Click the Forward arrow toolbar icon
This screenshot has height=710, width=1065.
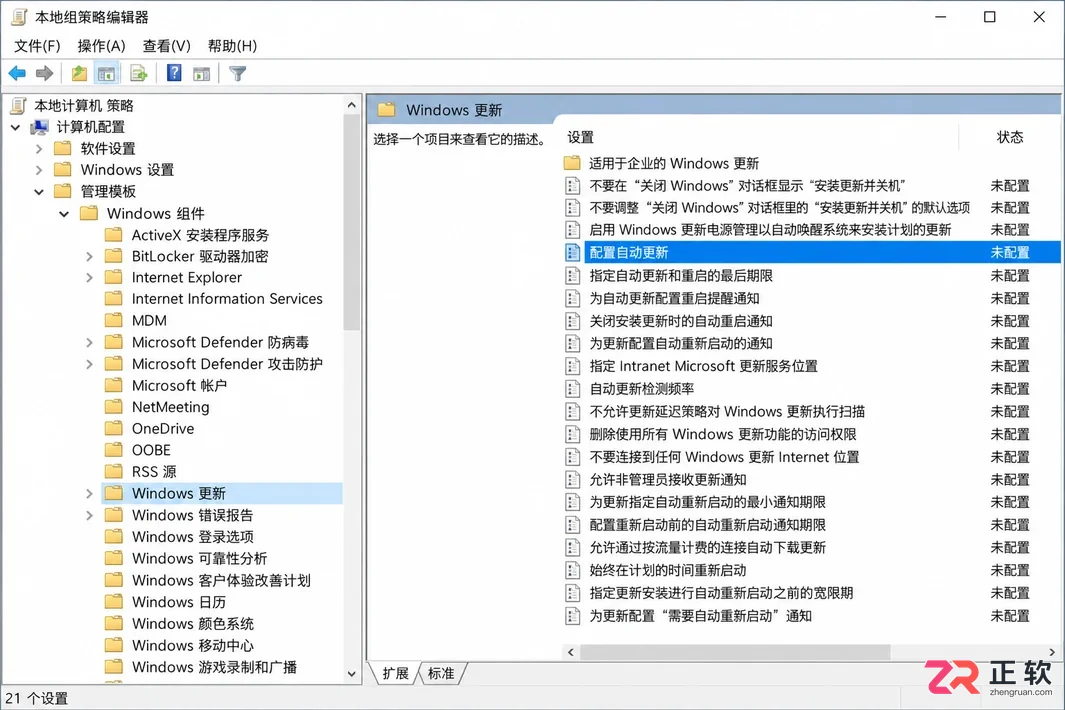[x=44, y=73]
